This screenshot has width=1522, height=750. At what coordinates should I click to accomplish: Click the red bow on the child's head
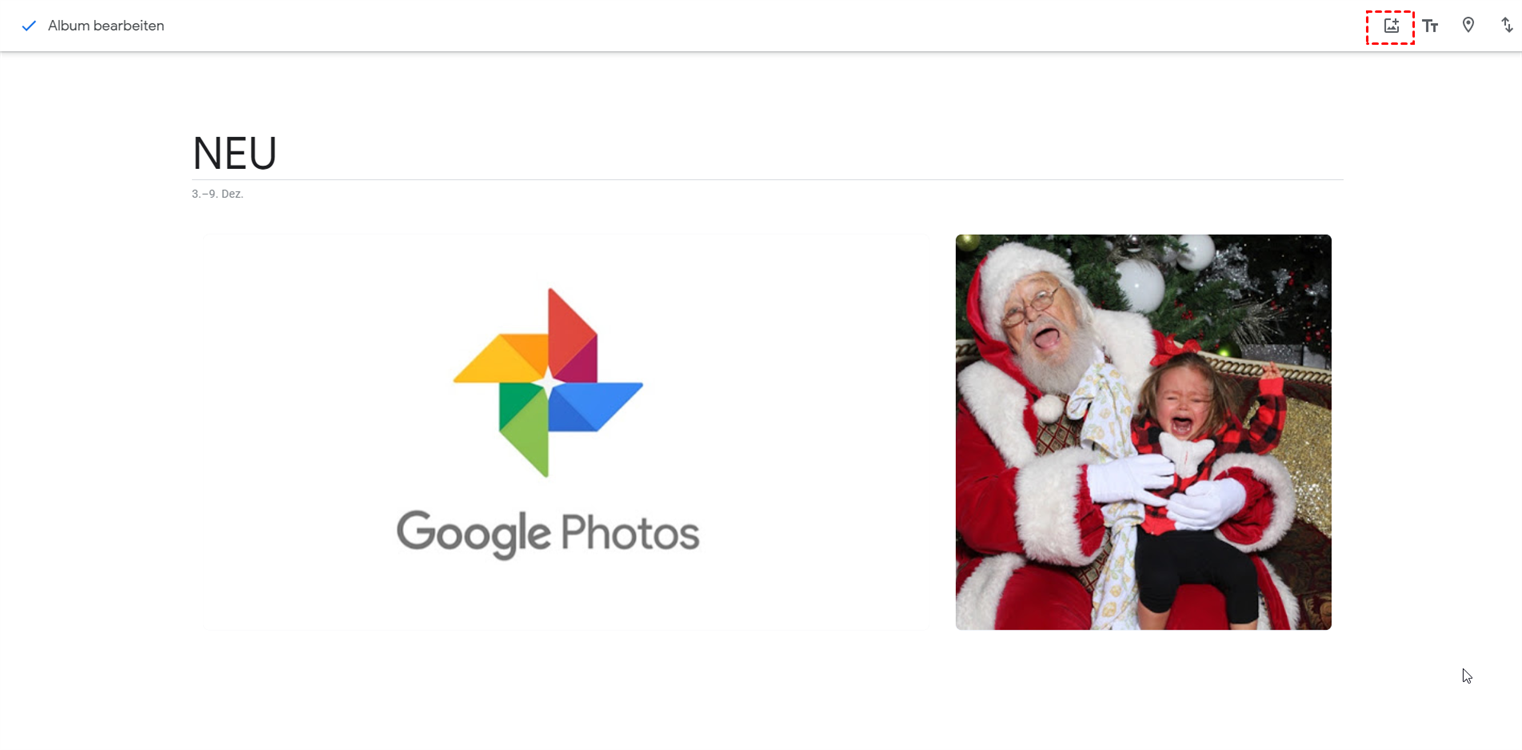tap(1172, 350)
